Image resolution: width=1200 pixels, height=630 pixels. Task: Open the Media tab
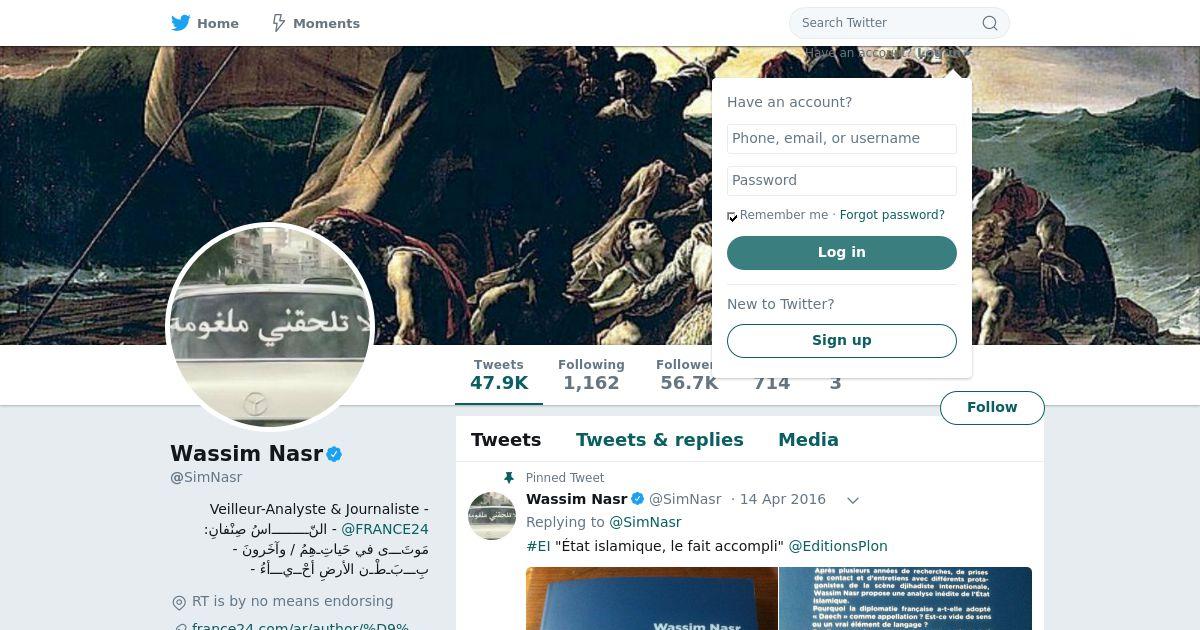(808, 440)
